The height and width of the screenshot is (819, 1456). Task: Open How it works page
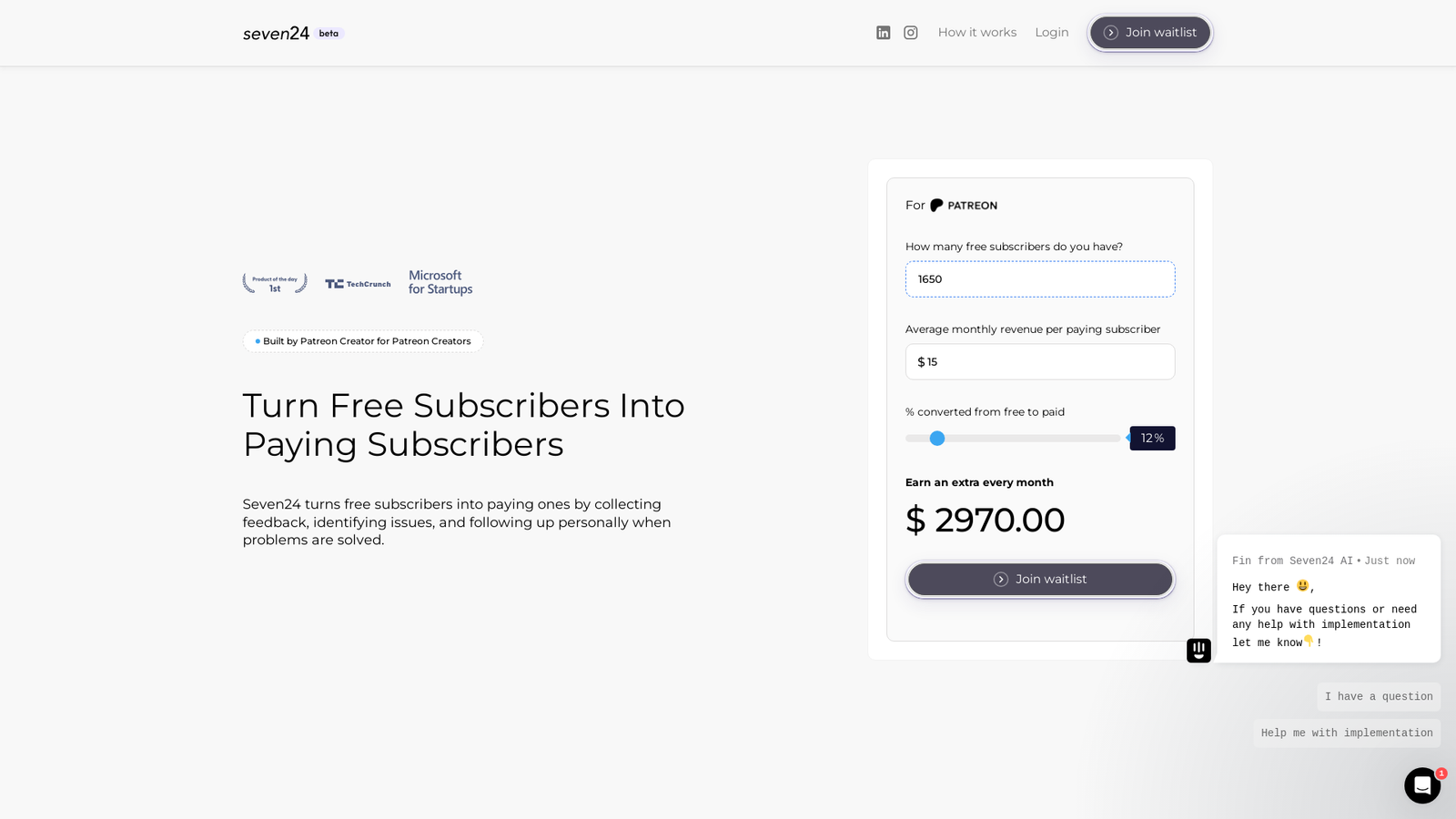(977, 33)
